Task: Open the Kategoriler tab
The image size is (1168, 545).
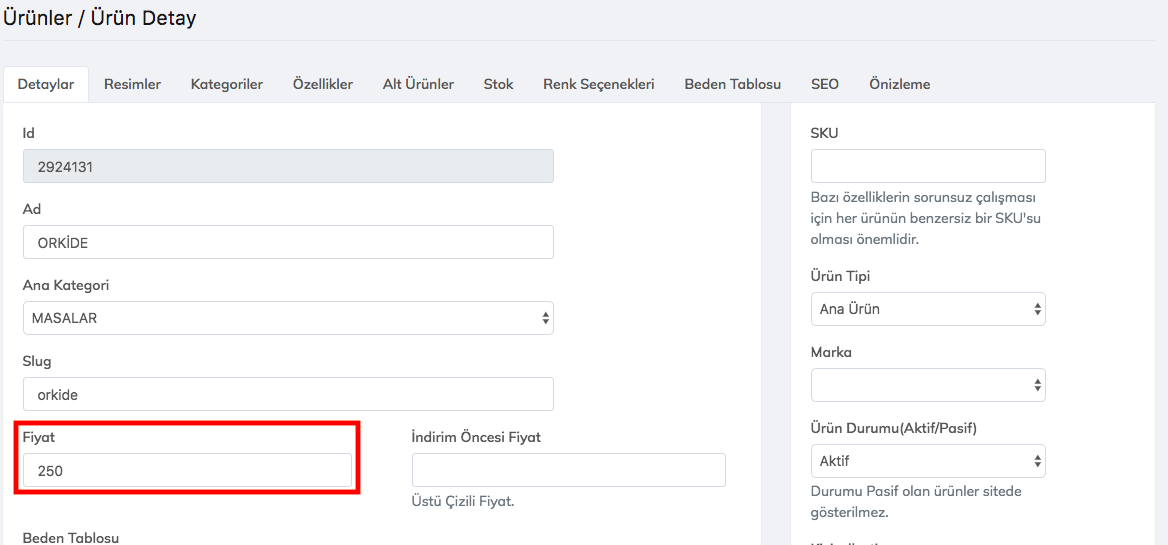Action: coord(226,84)
